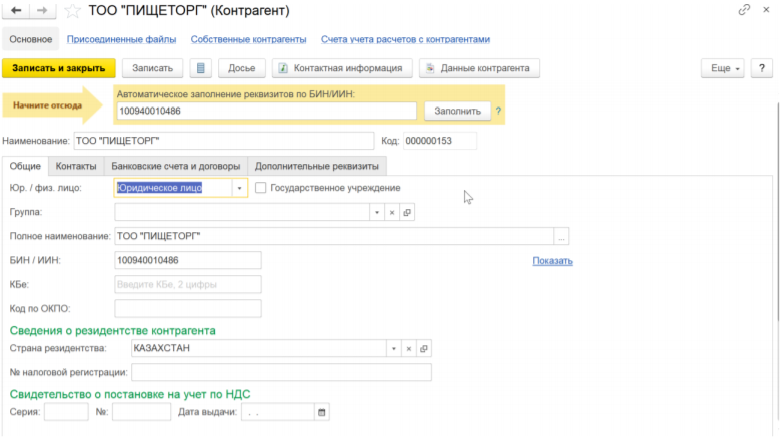Focus the automatic fill БИН/ИИН field
This screenshot has width=784, height=448.
pyautogui.click(x=266, y=111)
